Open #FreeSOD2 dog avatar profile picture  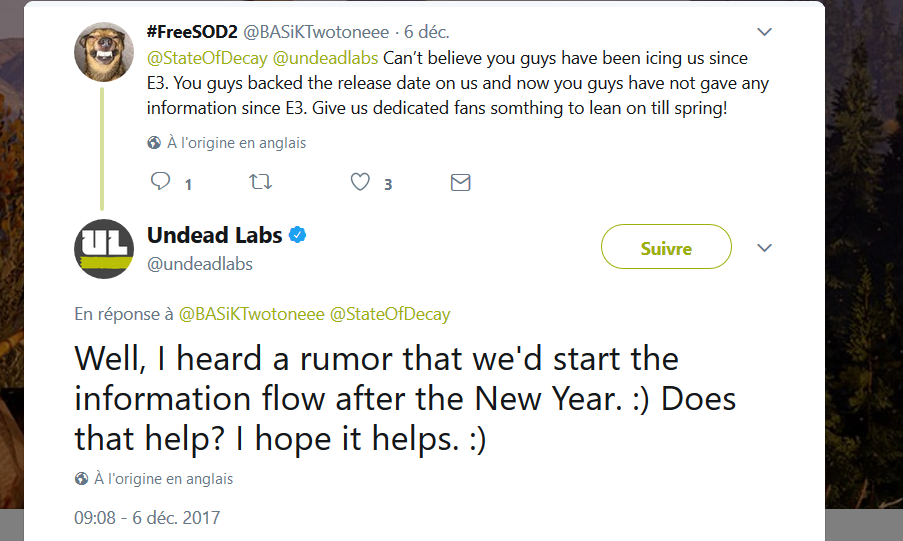[104, 52]
